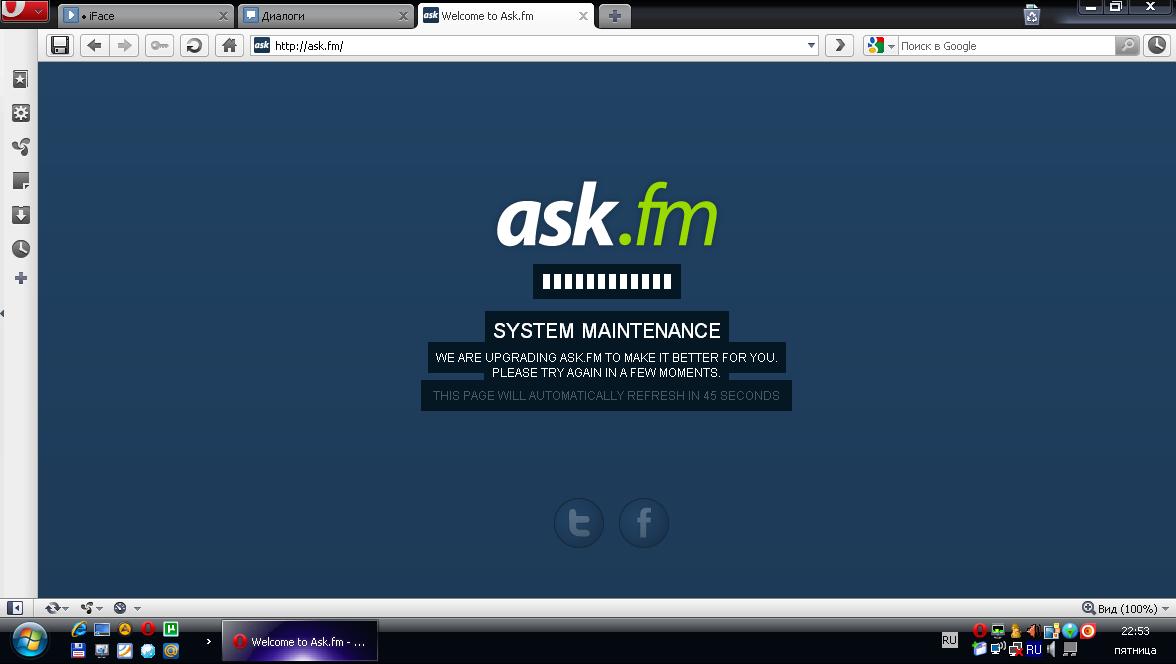Viewport: 1176px width, 664px height.
Task: Click the disconnected network tray icon
Action: point(1016,650)
